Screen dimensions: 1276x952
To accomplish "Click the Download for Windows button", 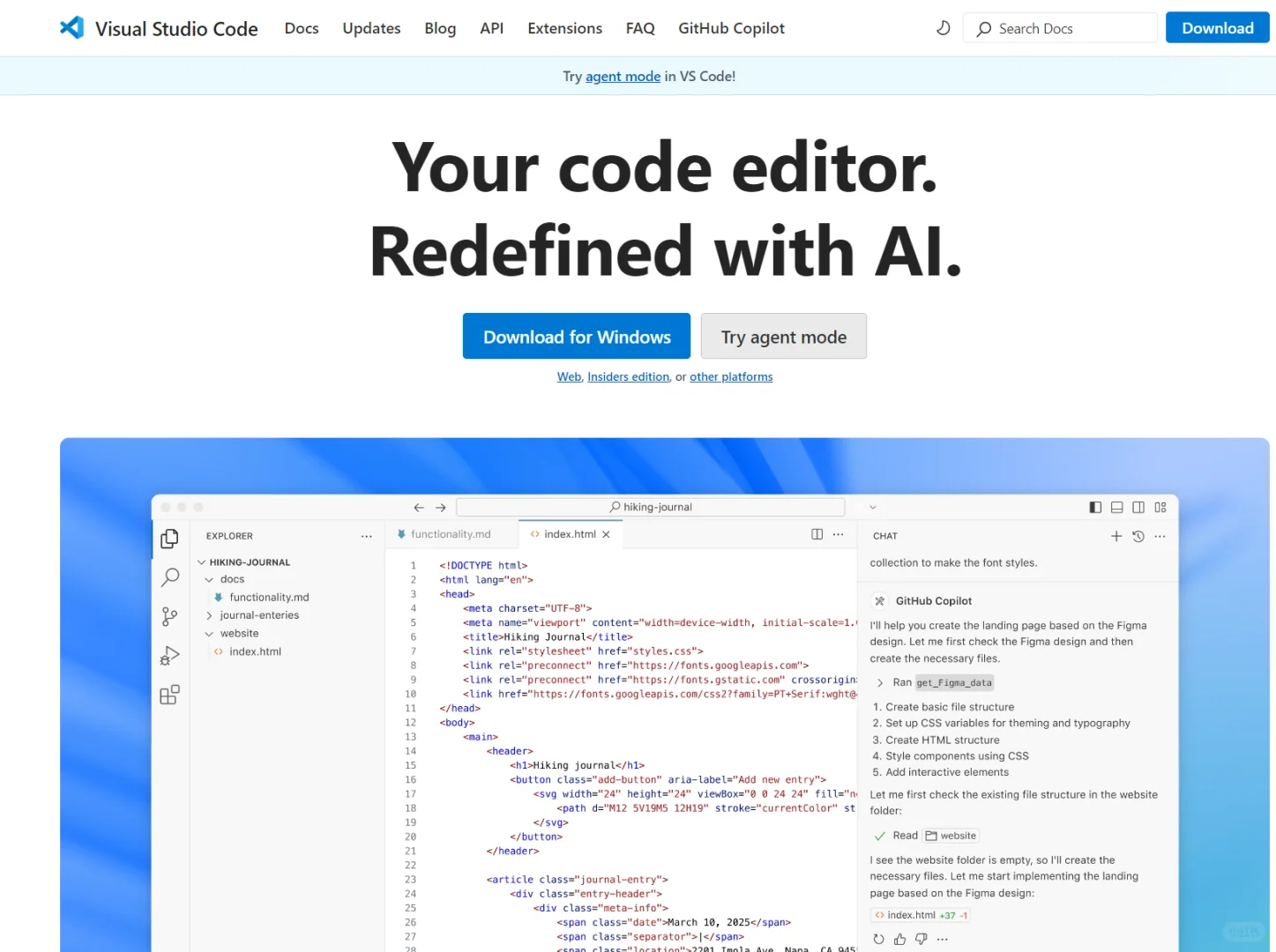I will tap(576, 336).
